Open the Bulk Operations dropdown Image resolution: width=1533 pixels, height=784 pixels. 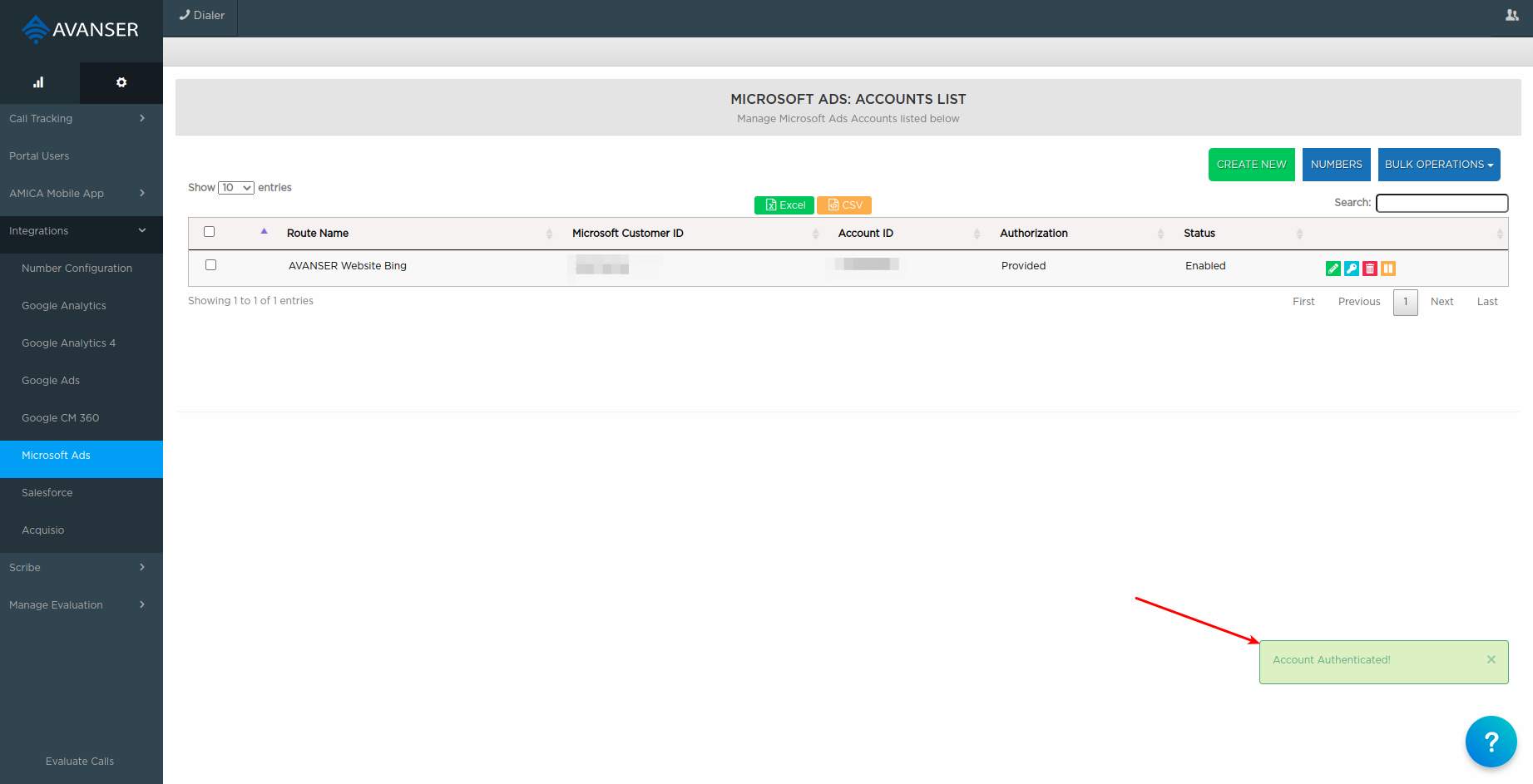[x=1439, y=165]
